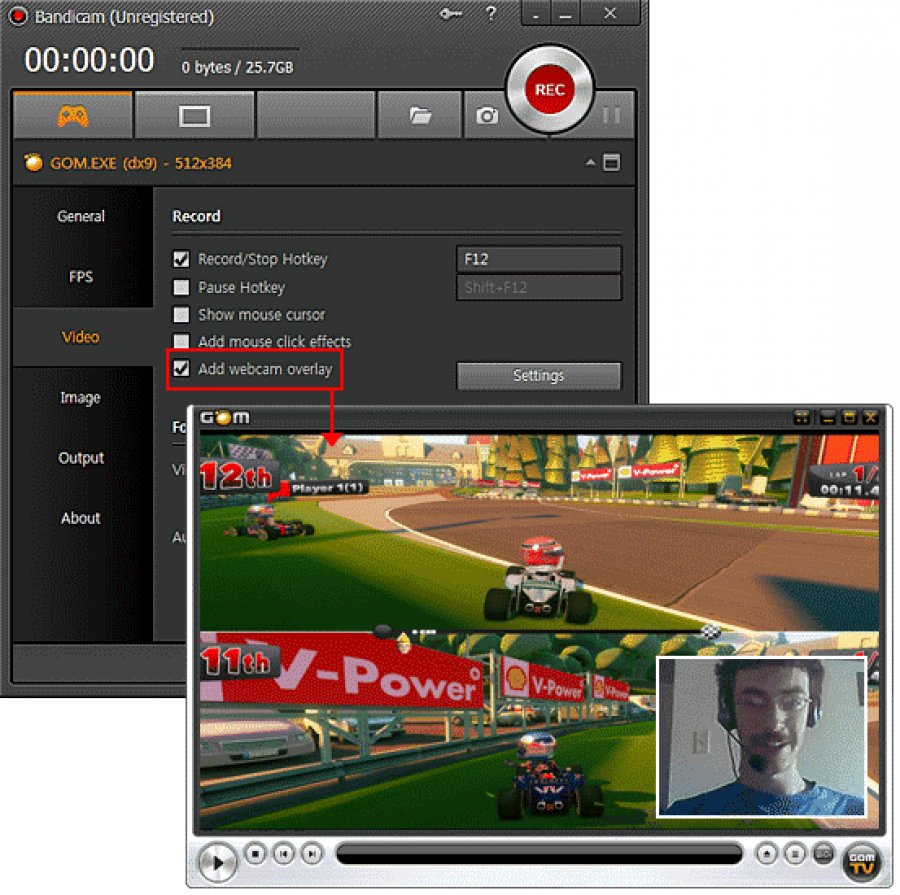Toggle the Show mouse cursor checkbox
The height and width of the screenshot is (895, 900).
click(x=181, y=315)
